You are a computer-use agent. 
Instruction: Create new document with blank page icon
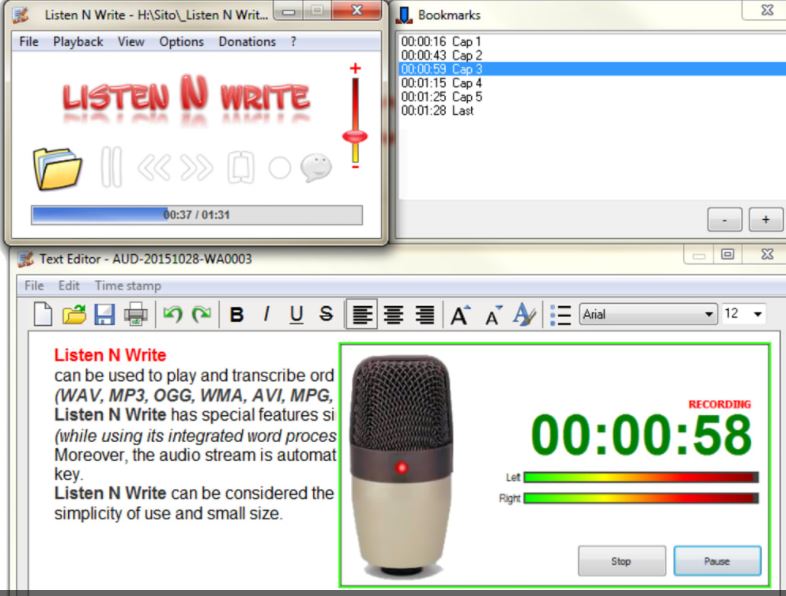[x=43, y=314]
